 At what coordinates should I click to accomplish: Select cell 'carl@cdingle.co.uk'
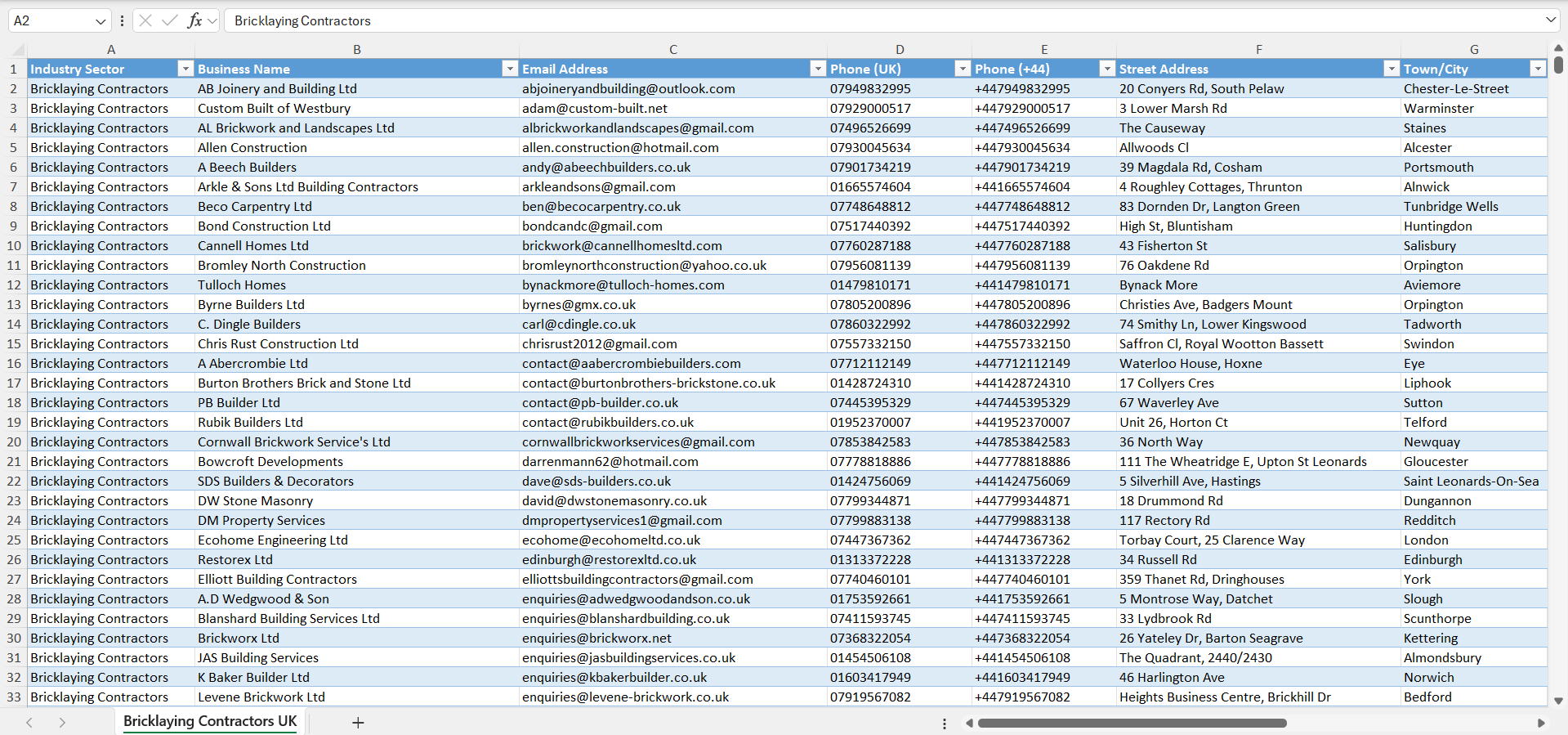pyautogui.click(x=673, y=324)
